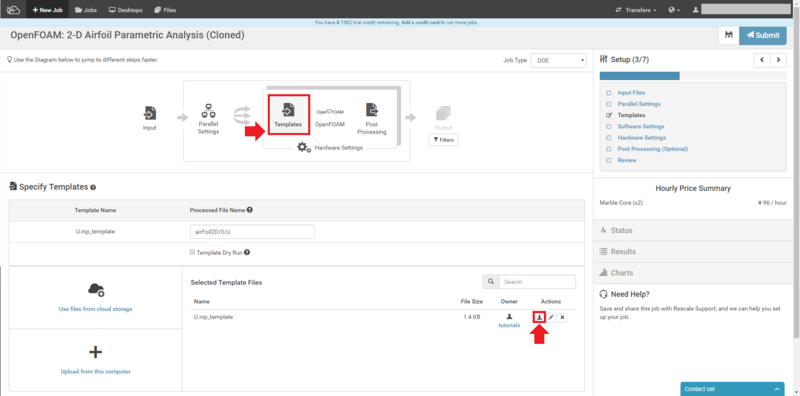The image size is (800, 396).
Task: Click the Specify Templates help icon
Action: tap(93, 188)
